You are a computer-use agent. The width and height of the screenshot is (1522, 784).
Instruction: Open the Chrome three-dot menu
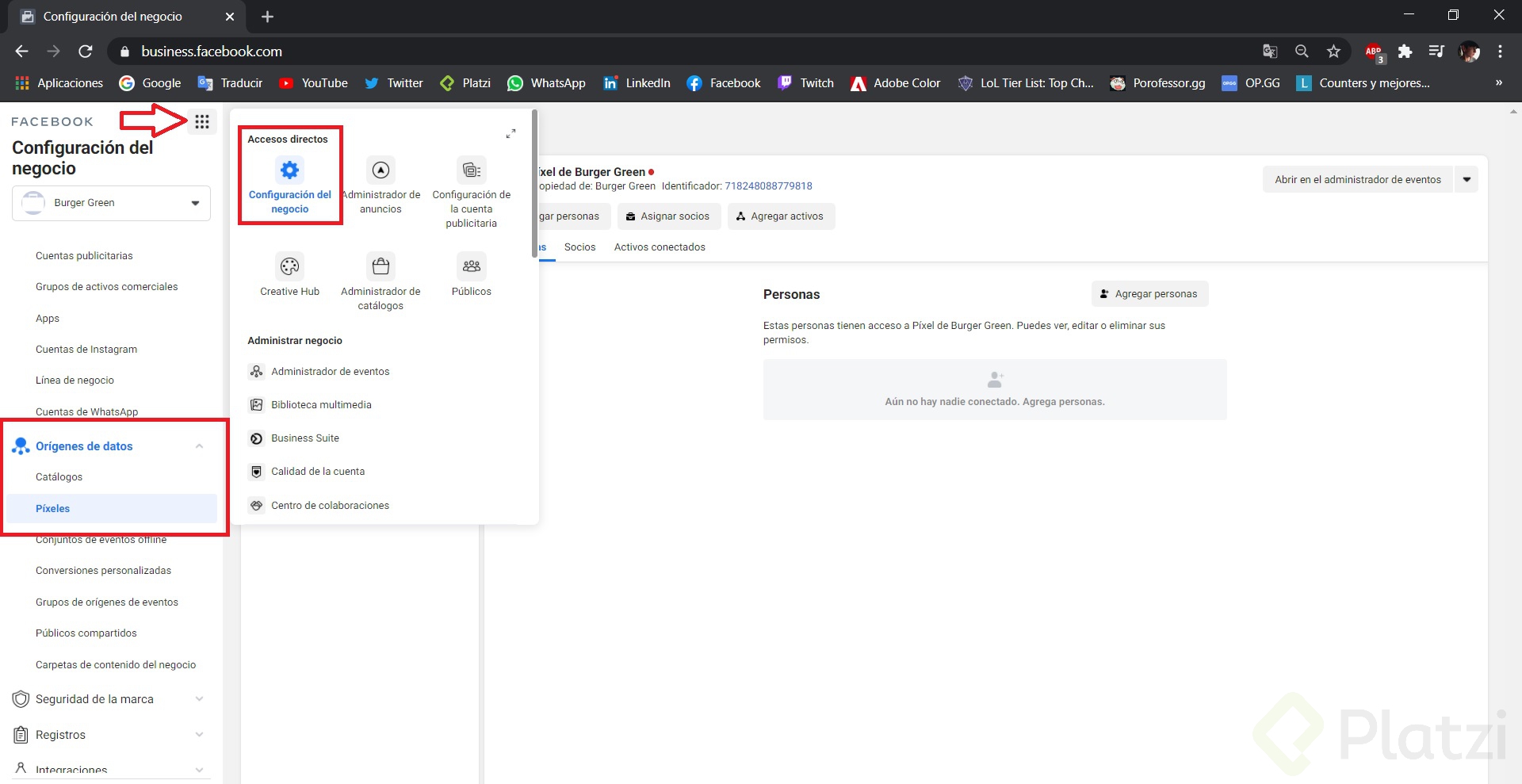tap(1500, 52)
